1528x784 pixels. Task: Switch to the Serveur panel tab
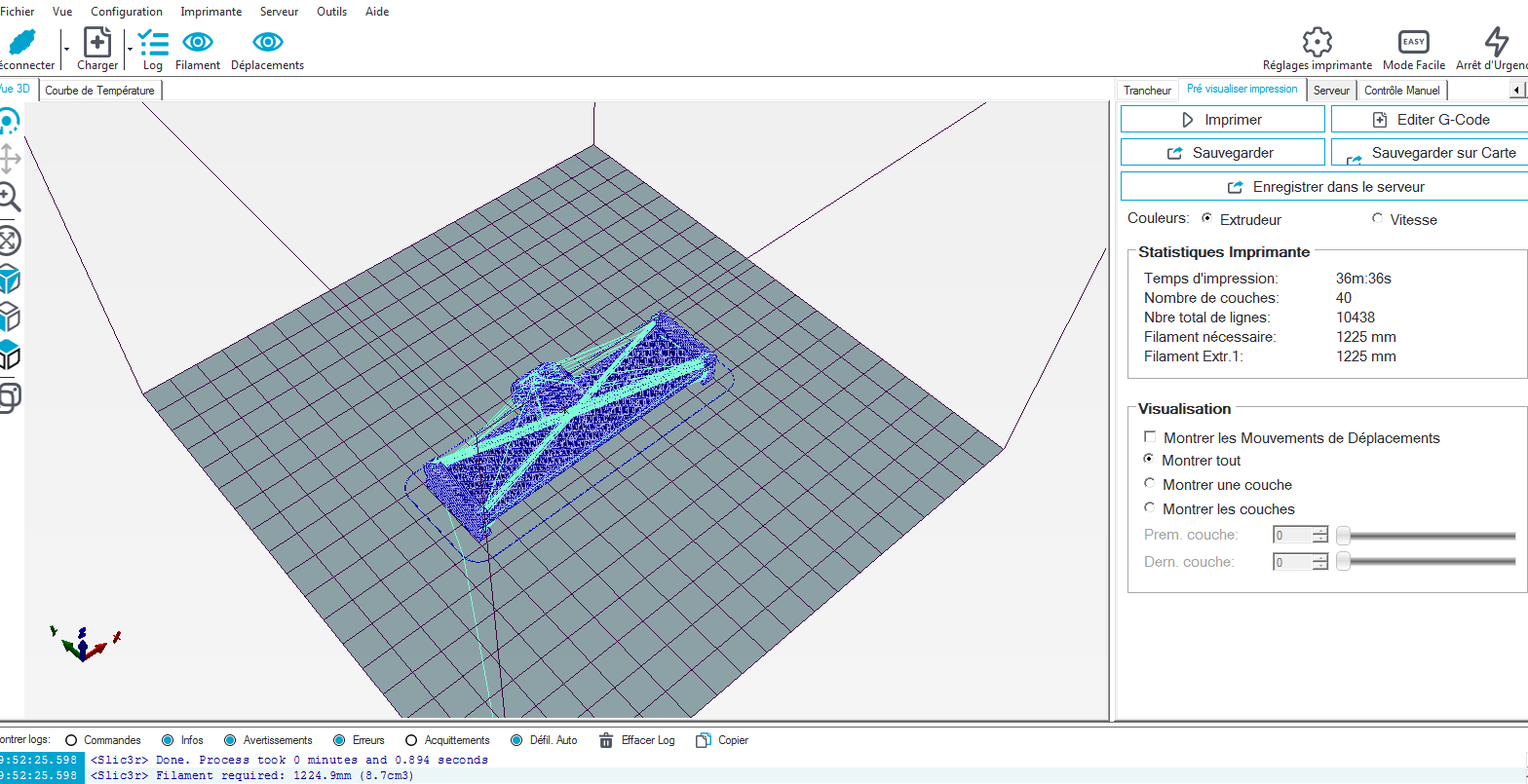click(x=1331, y=91)
